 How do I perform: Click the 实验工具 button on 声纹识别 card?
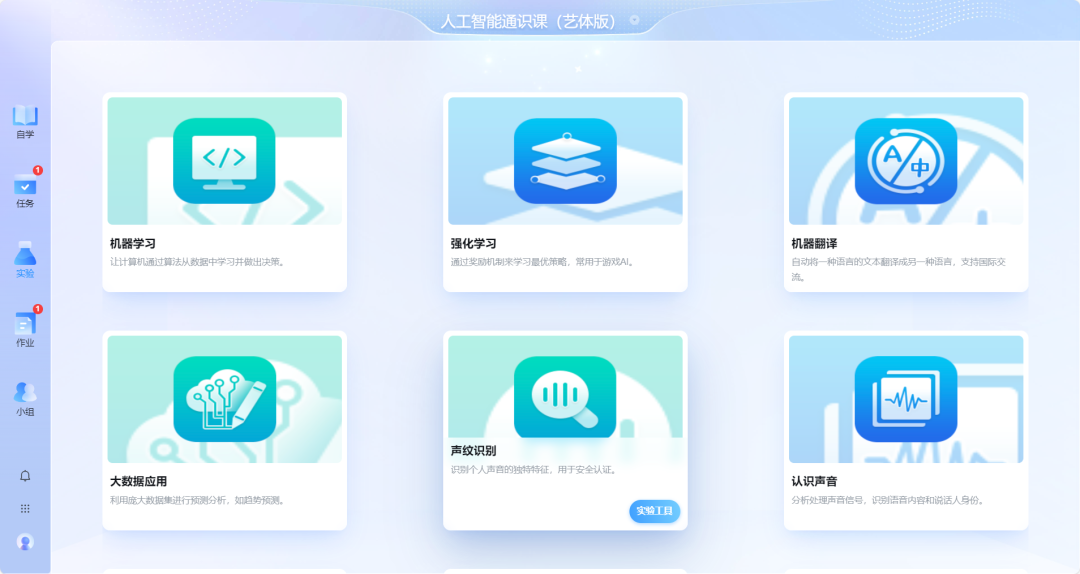[x=654, y=511]
